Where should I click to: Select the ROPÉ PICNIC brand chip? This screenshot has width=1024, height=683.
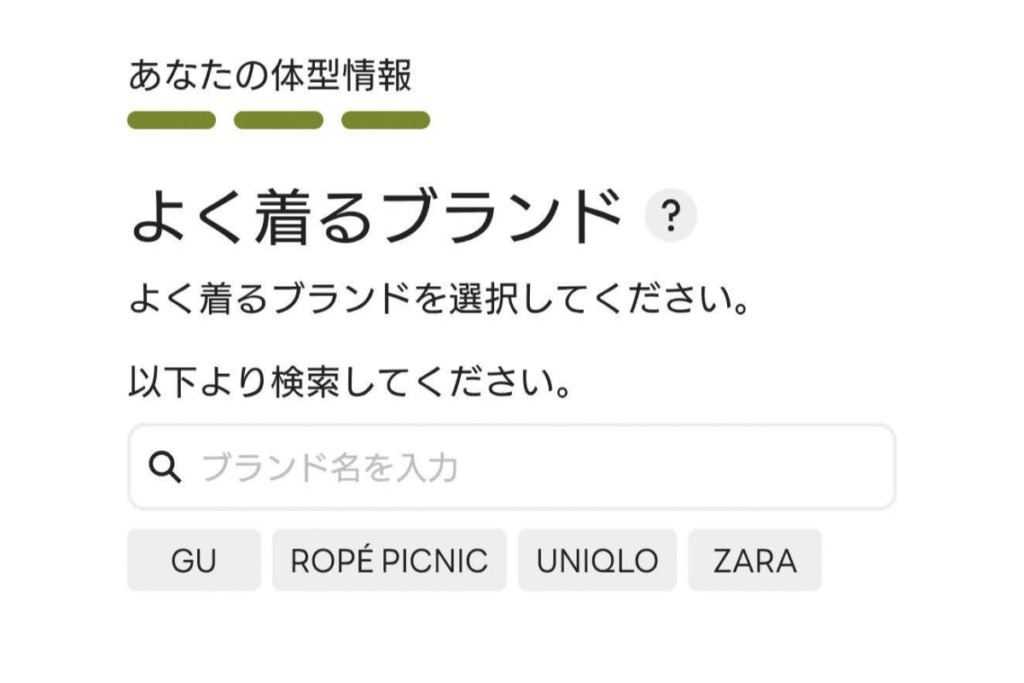(x=389, y=561)
